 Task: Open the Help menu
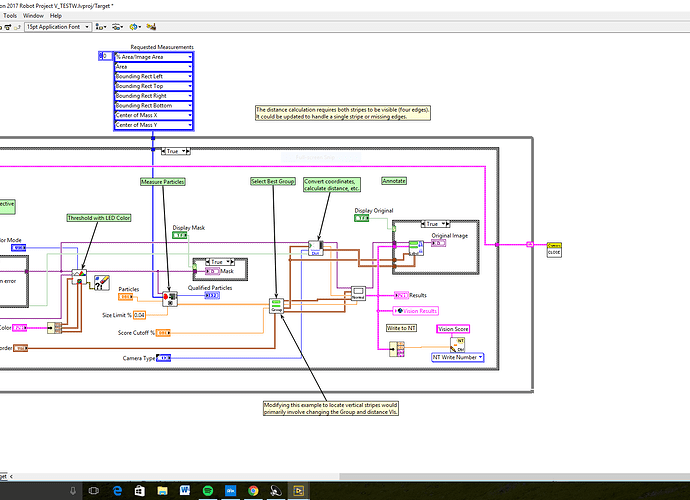tap(55, 15)
